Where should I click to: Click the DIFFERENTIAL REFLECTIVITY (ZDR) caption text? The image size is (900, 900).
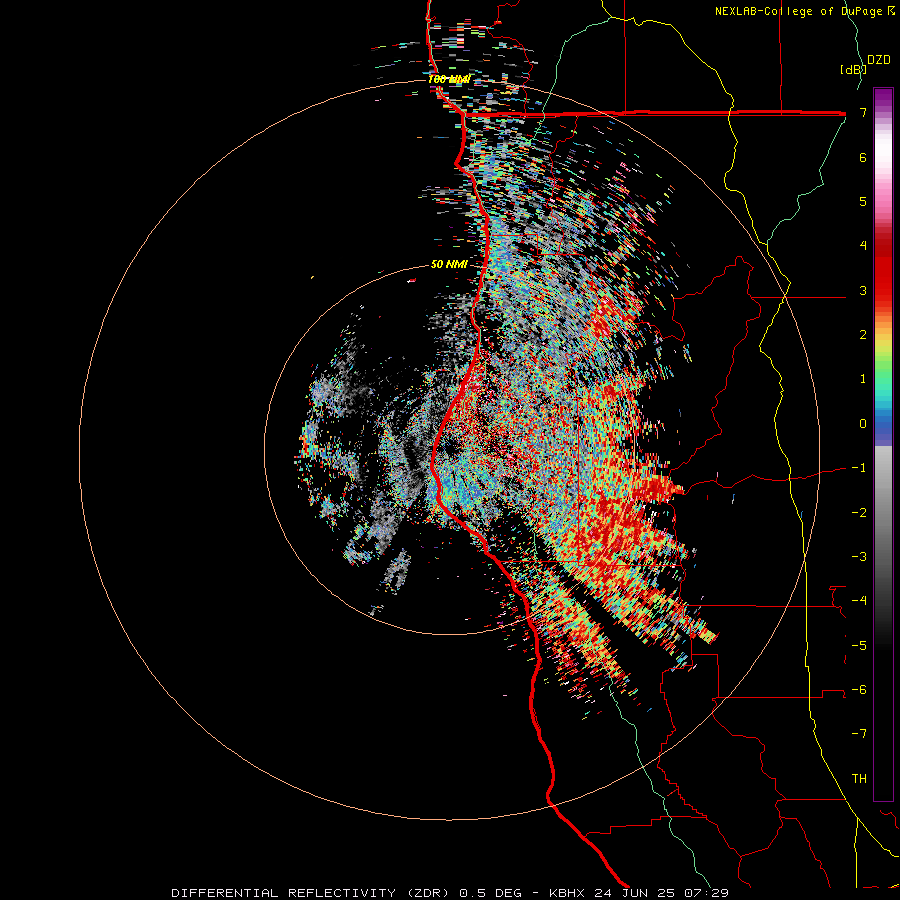pyautogui.click(x=313, y=893)
